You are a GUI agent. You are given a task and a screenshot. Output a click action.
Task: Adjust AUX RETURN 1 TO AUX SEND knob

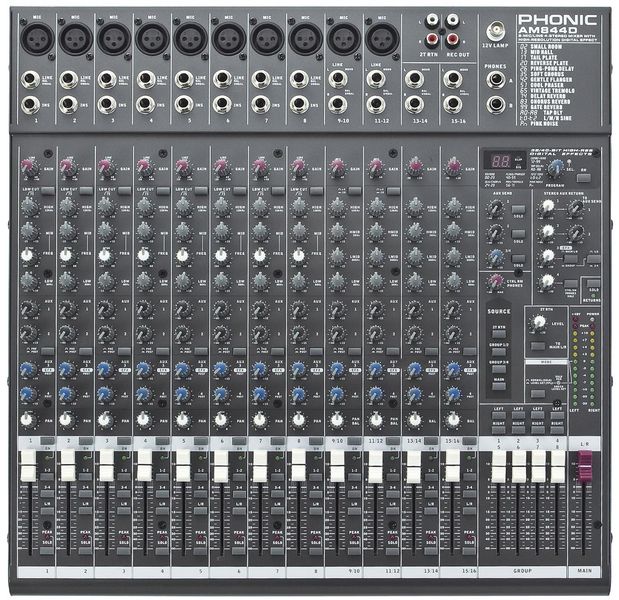tap(577, 208)
